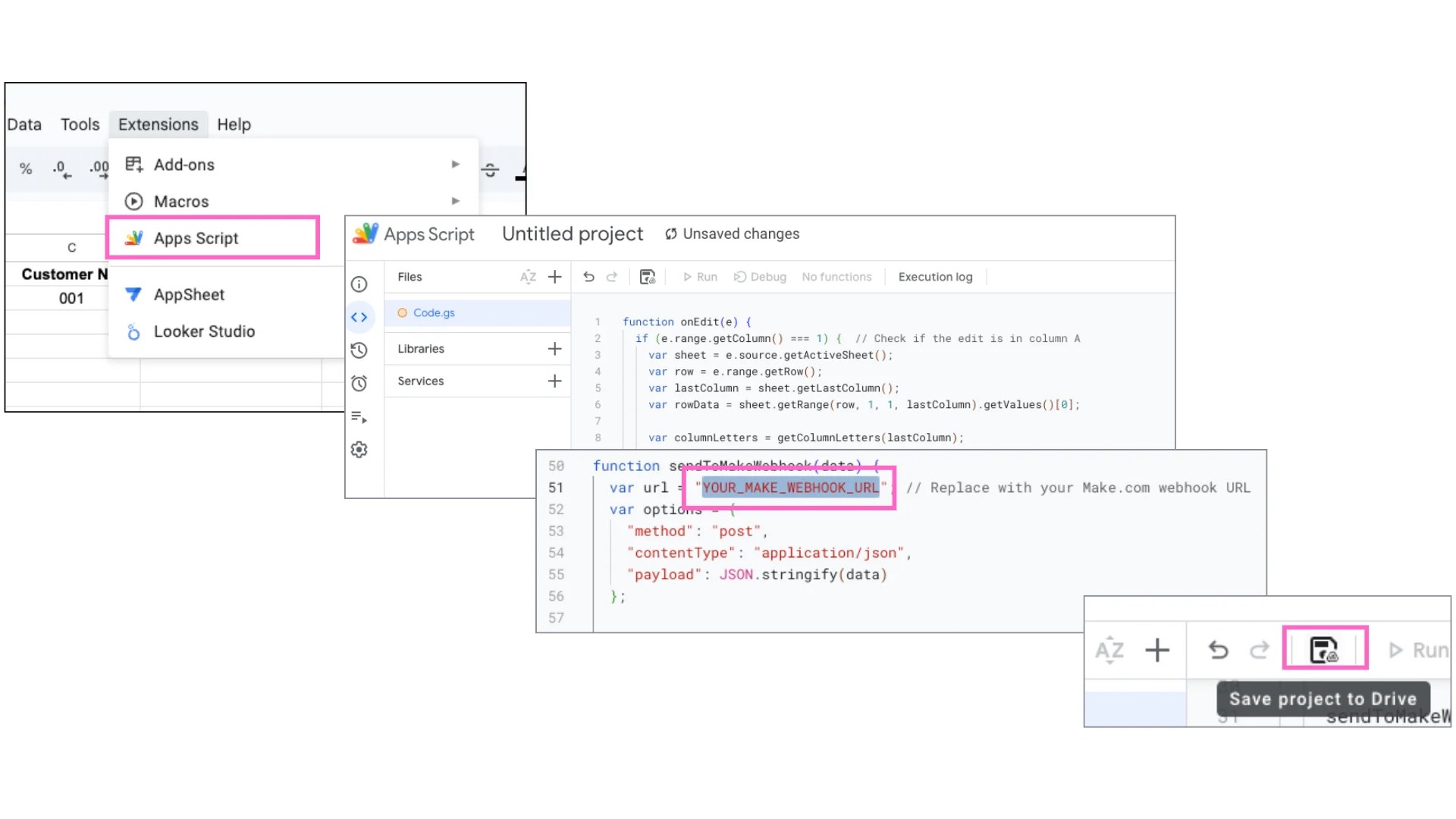Undo in the editor toolbar
The height and width of the screenshot is (819, 1456).
point(588,277)
